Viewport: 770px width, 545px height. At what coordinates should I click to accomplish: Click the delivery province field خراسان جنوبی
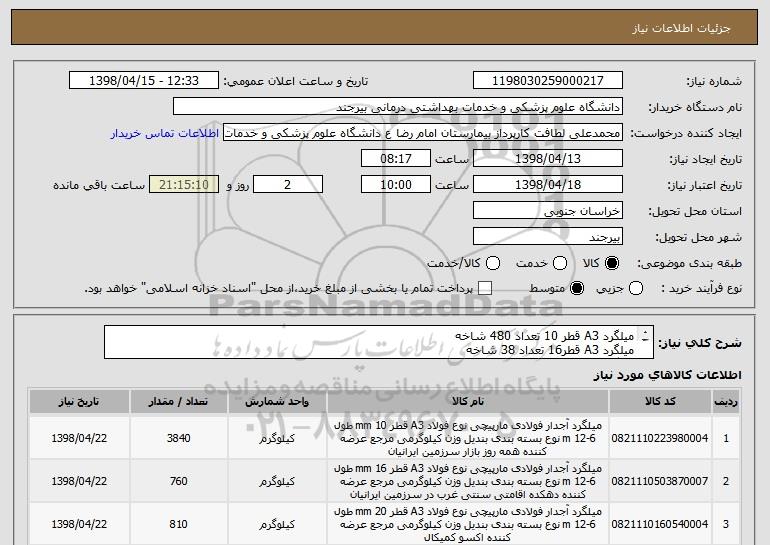(548, 211)
